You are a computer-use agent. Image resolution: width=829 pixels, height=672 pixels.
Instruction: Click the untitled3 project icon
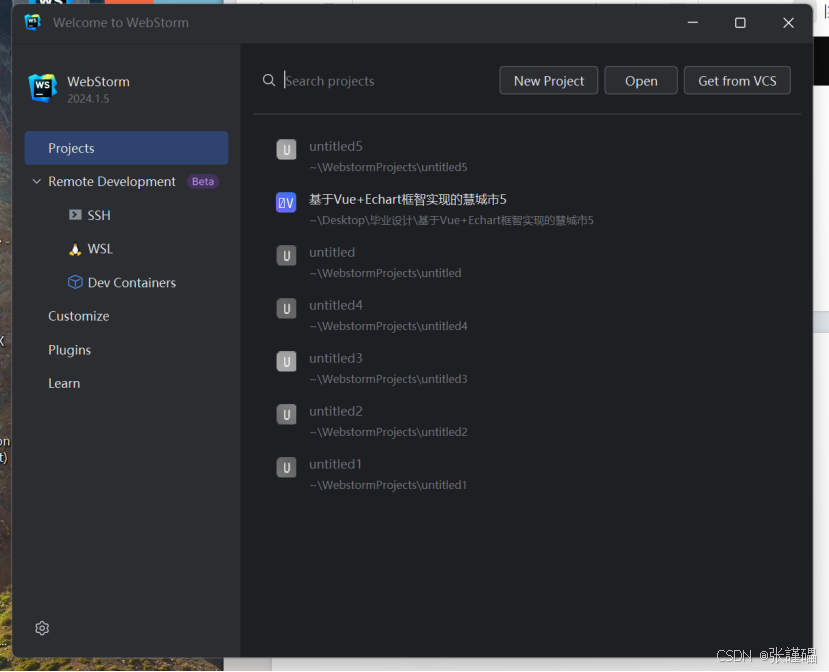pyautogui.click(x=286, y=362)
